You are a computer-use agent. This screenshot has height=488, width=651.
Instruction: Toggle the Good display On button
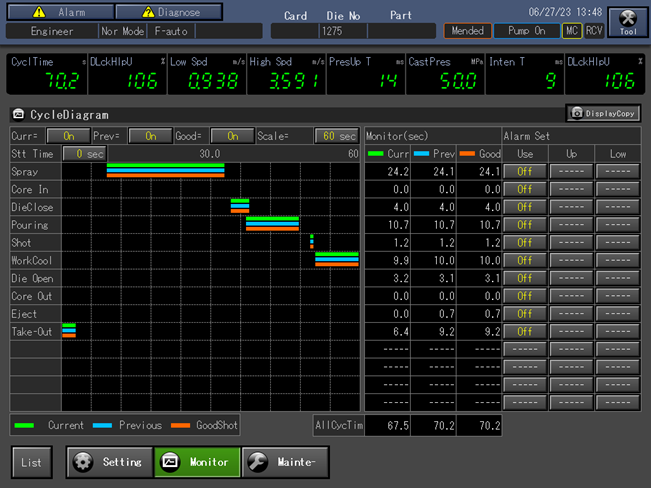pyautogui.click(x=232, y=136)
